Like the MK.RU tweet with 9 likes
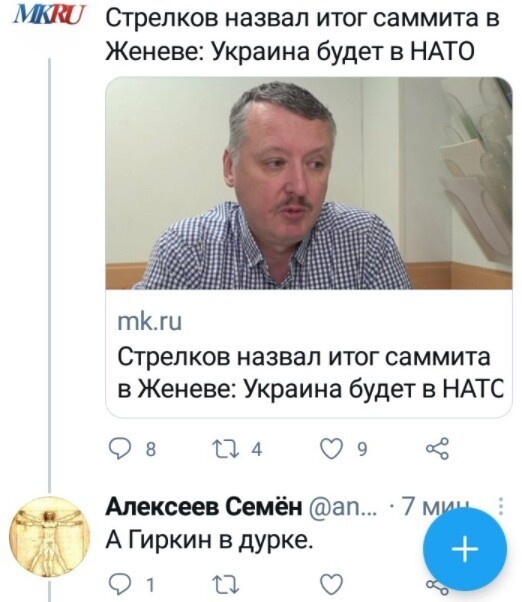The width and height of the screenshot is (522, 602). [x=332, y=448]
